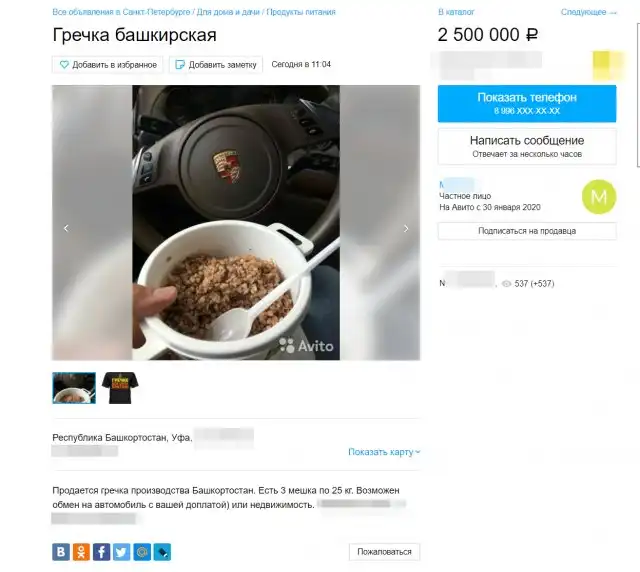Share listing on Odnoklassniki icon

coord(81,552)
